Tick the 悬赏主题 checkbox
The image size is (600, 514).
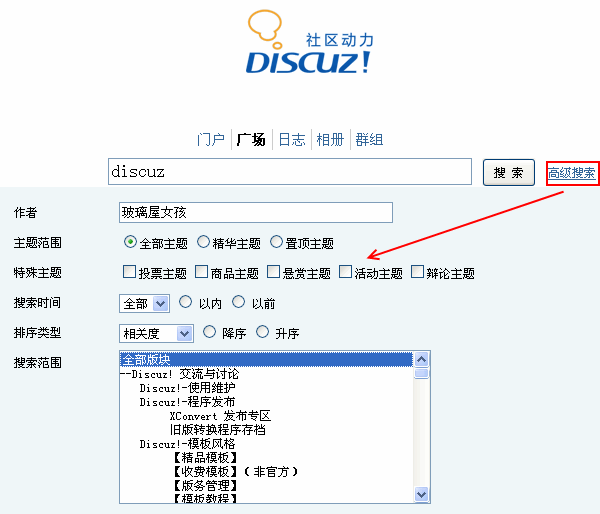coord(273,272)
